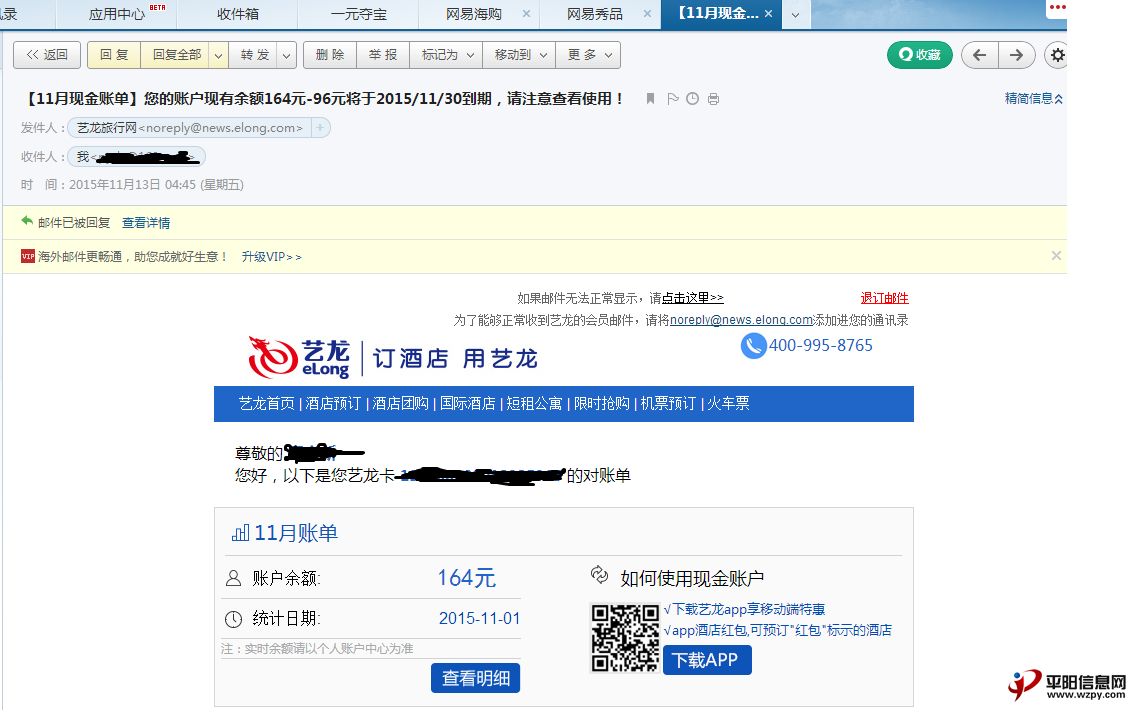Go to next email with right arrow

click(x=1016, y=55)
